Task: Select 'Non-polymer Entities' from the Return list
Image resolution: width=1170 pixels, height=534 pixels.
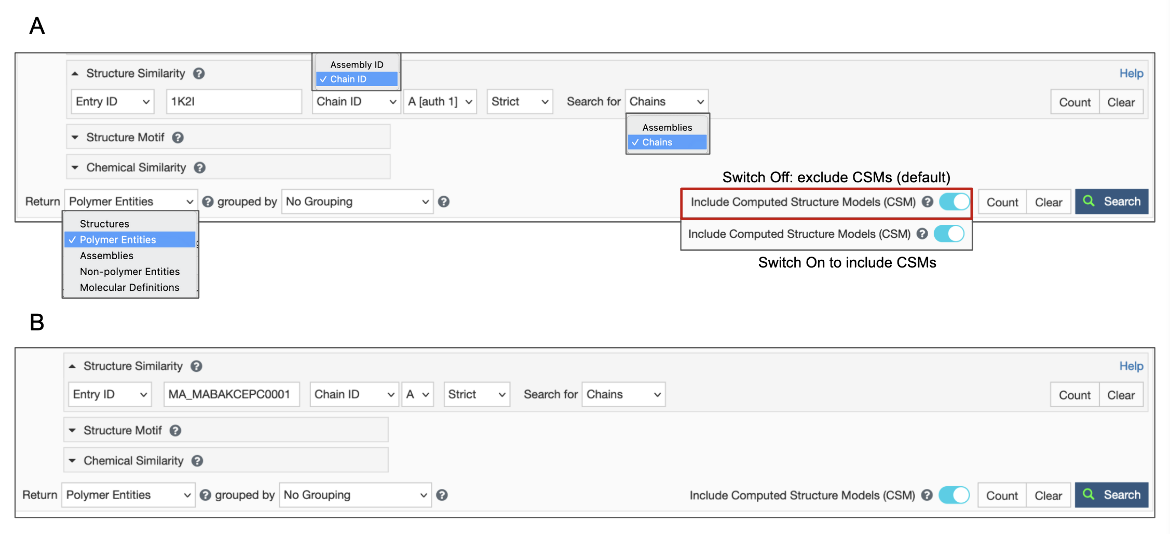Action: 129,272
